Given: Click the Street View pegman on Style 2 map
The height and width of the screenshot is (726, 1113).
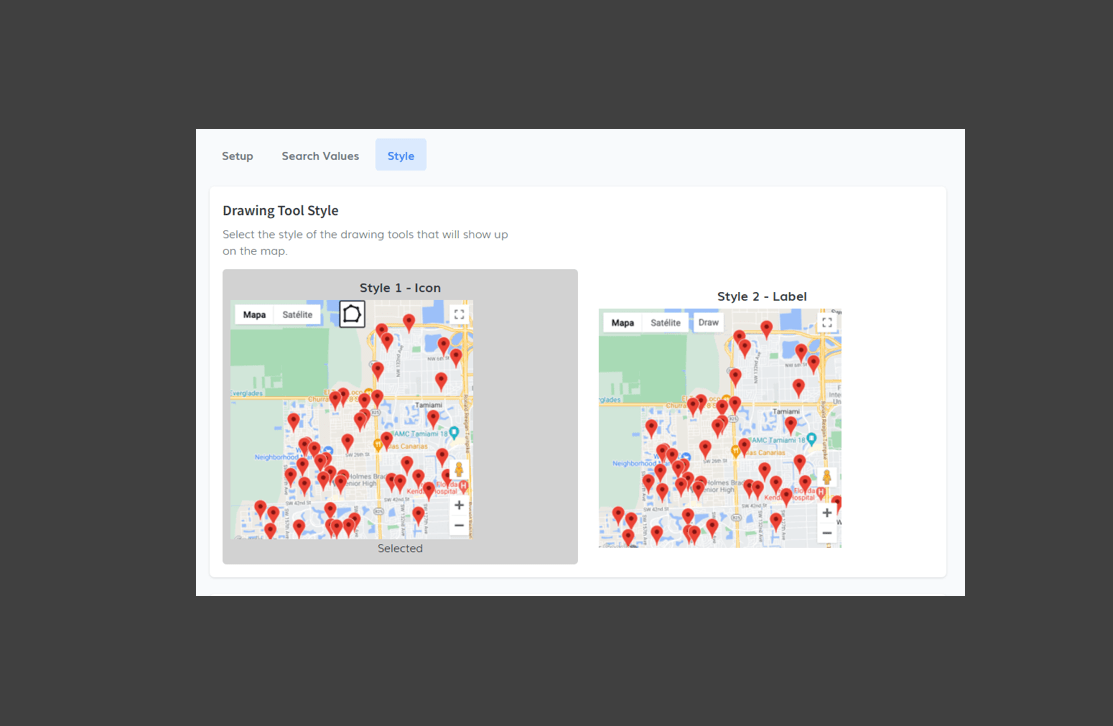Looking at the screenshot, I should 827,478.
